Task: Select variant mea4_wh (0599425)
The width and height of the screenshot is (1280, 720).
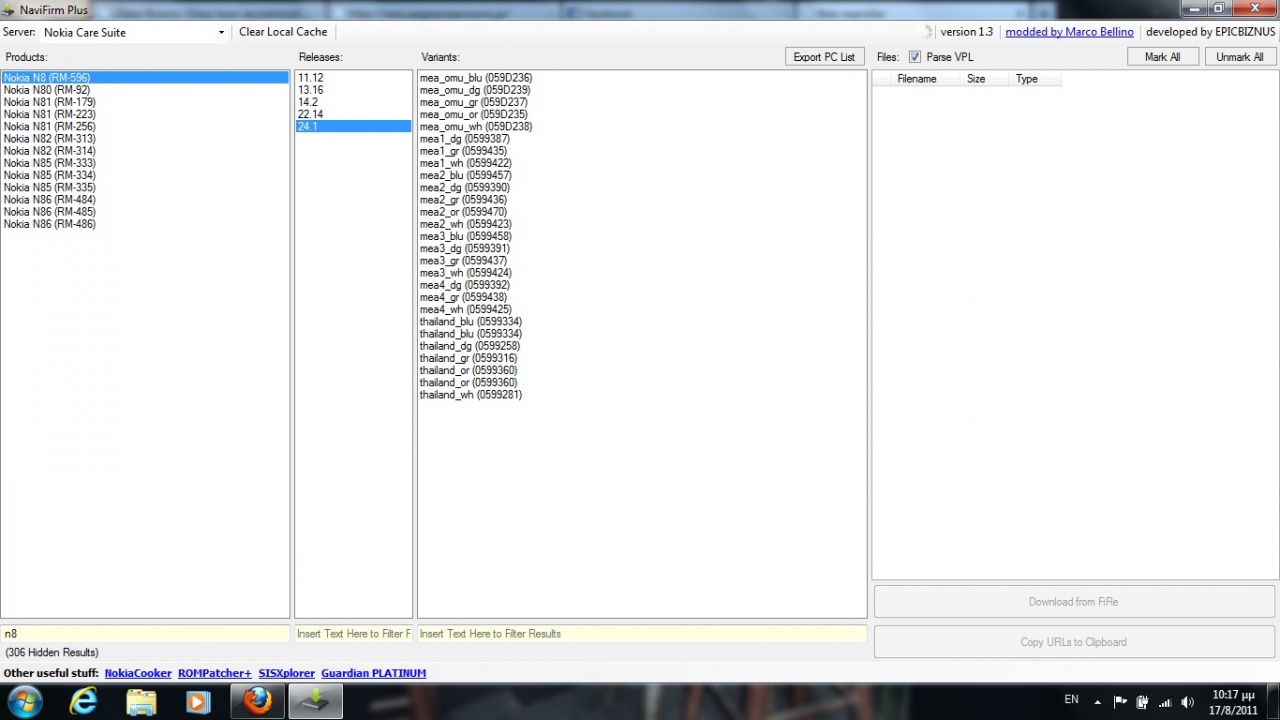Action: coord(642,309)
